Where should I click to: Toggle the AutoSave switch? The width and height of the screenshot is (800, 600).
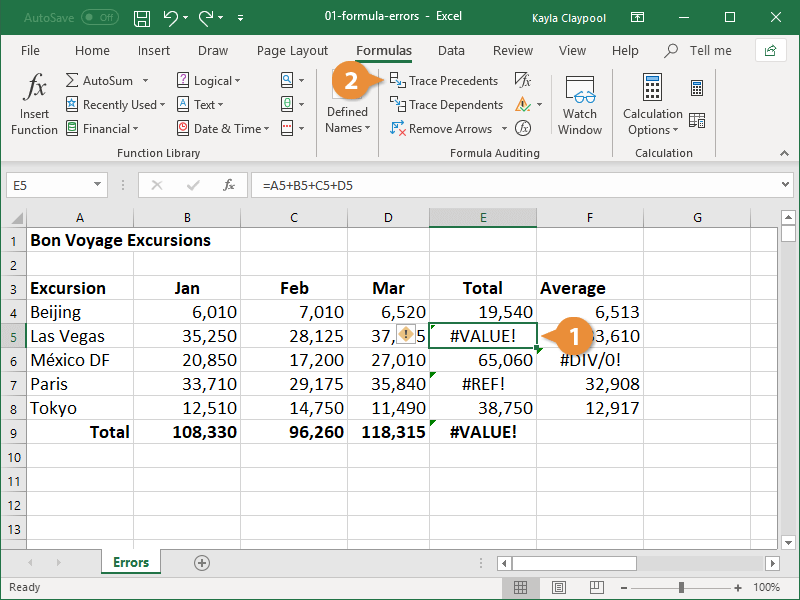[x=100, y=17]
